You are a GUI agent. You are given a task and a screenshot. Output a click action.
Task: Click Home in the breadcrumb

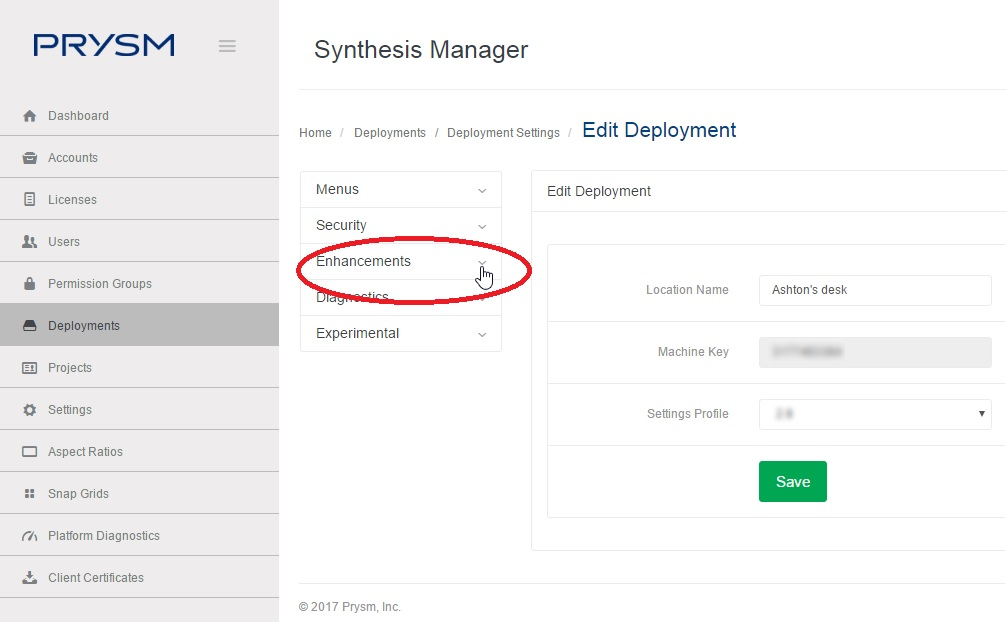tap(315, 133)
